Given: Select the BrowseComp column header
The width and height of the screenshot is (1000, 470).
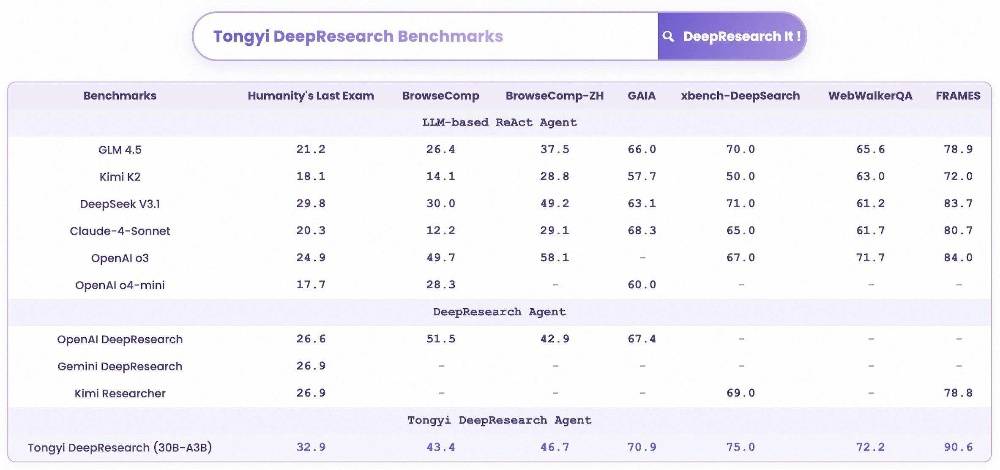Looking at the screenshot, I should (441, 96).
